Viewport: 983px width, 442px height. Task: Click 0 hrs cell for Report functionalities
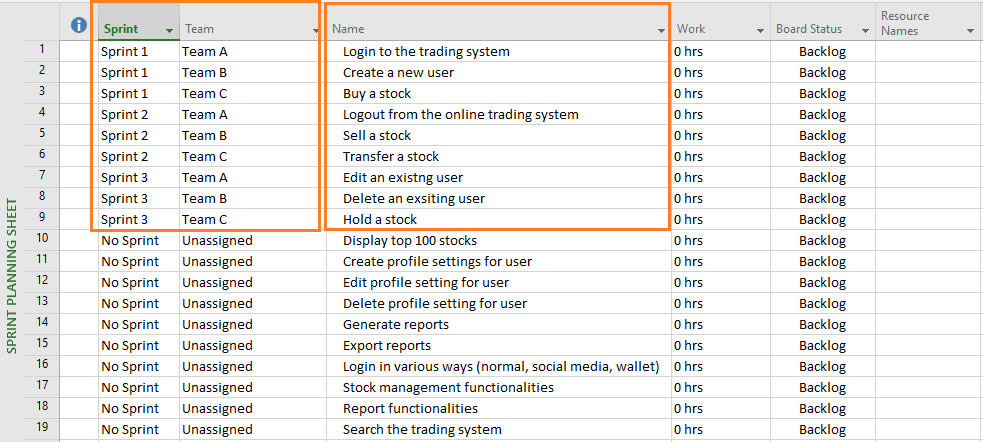pyautogui.click(x=720, y=409)
